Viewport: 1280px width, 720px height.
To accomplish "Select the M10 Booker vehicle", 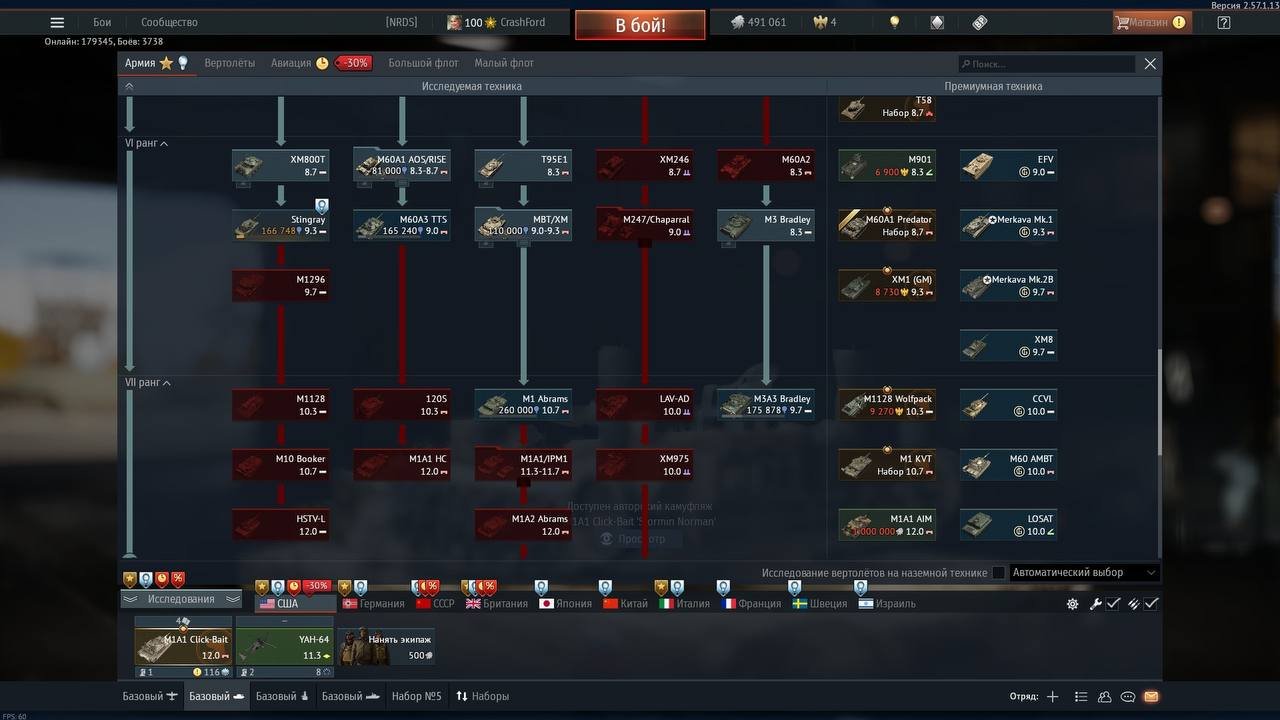I will 281,464.
